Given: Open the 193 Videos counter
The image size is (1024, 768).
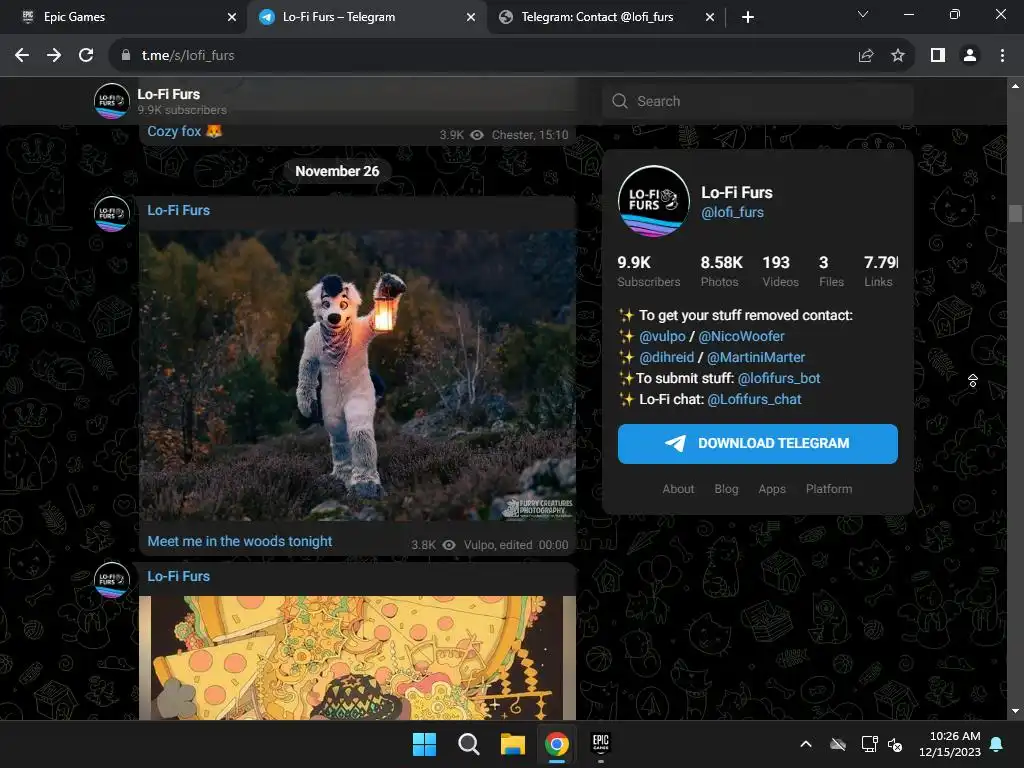Looking at the screenshot, I should 780,271.
